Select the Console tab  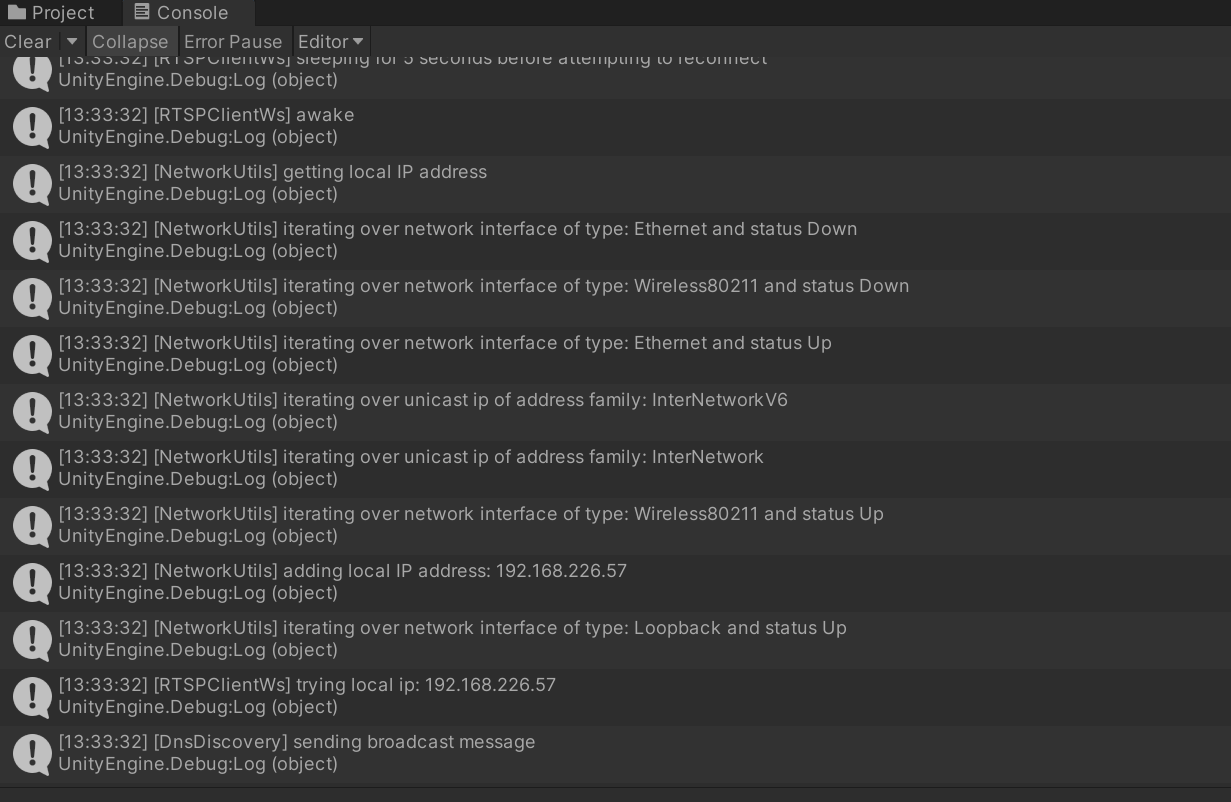[x=181, y=13]
